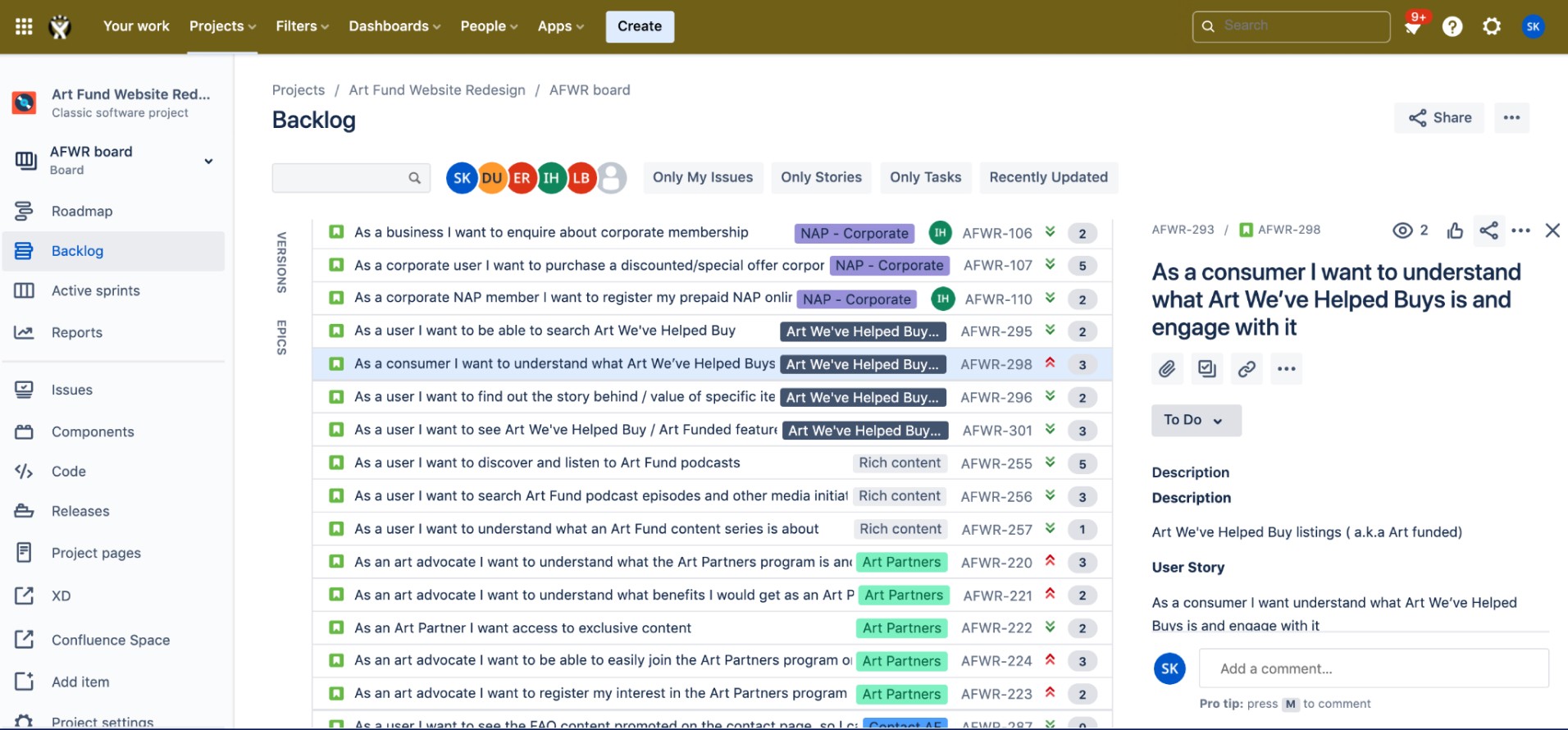The width and height of the screenshot is (1568, 730).
Task: Go to Your work
Action: [136, 26]
